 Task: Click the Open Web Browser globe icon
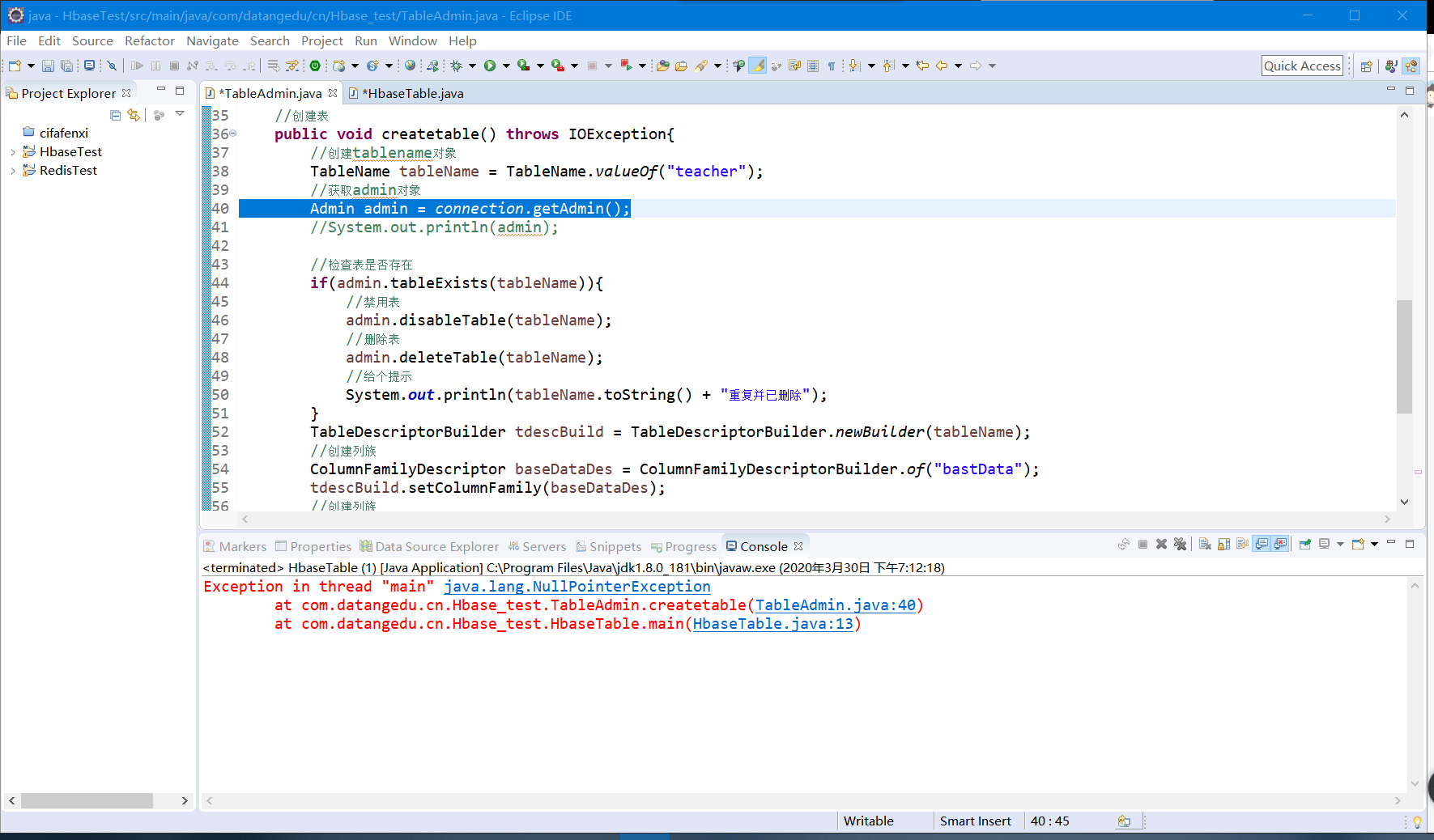coord(409,66)
